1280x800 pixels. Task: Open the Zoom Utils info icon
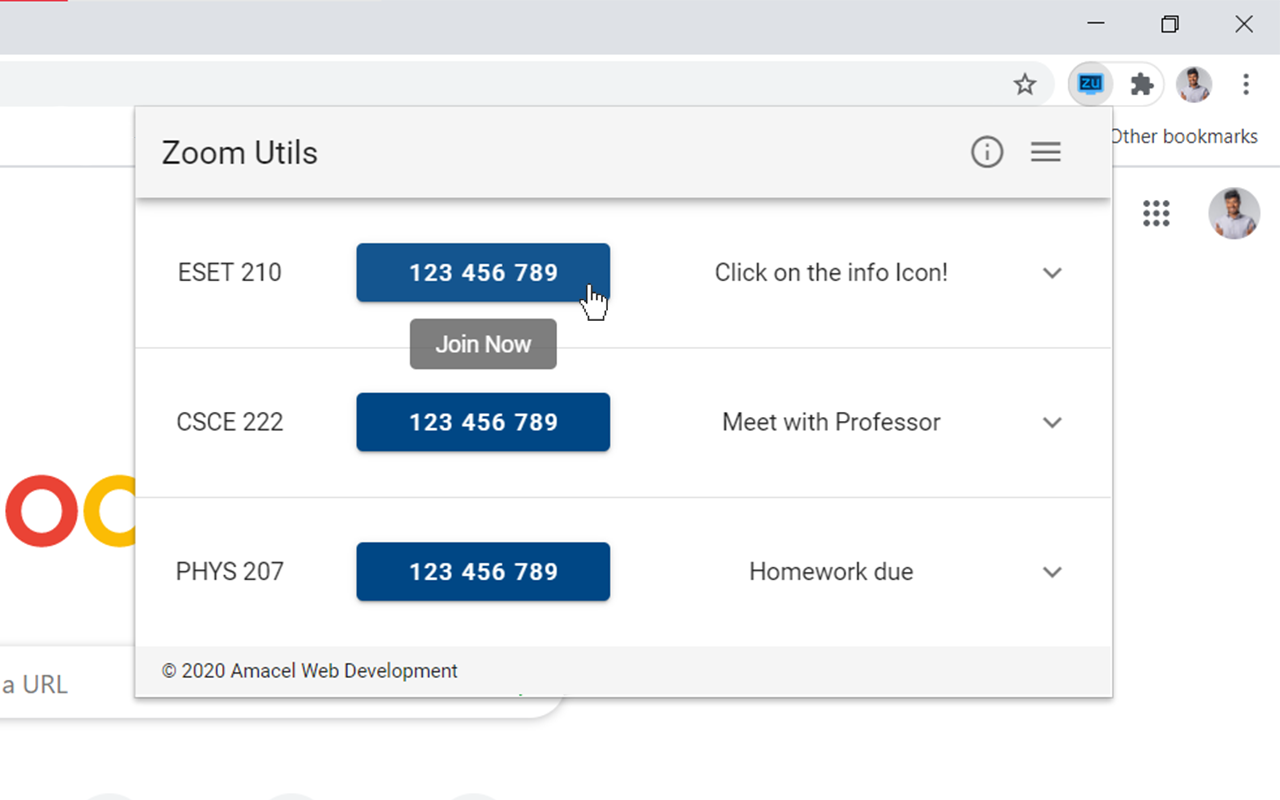coord(987,152)
